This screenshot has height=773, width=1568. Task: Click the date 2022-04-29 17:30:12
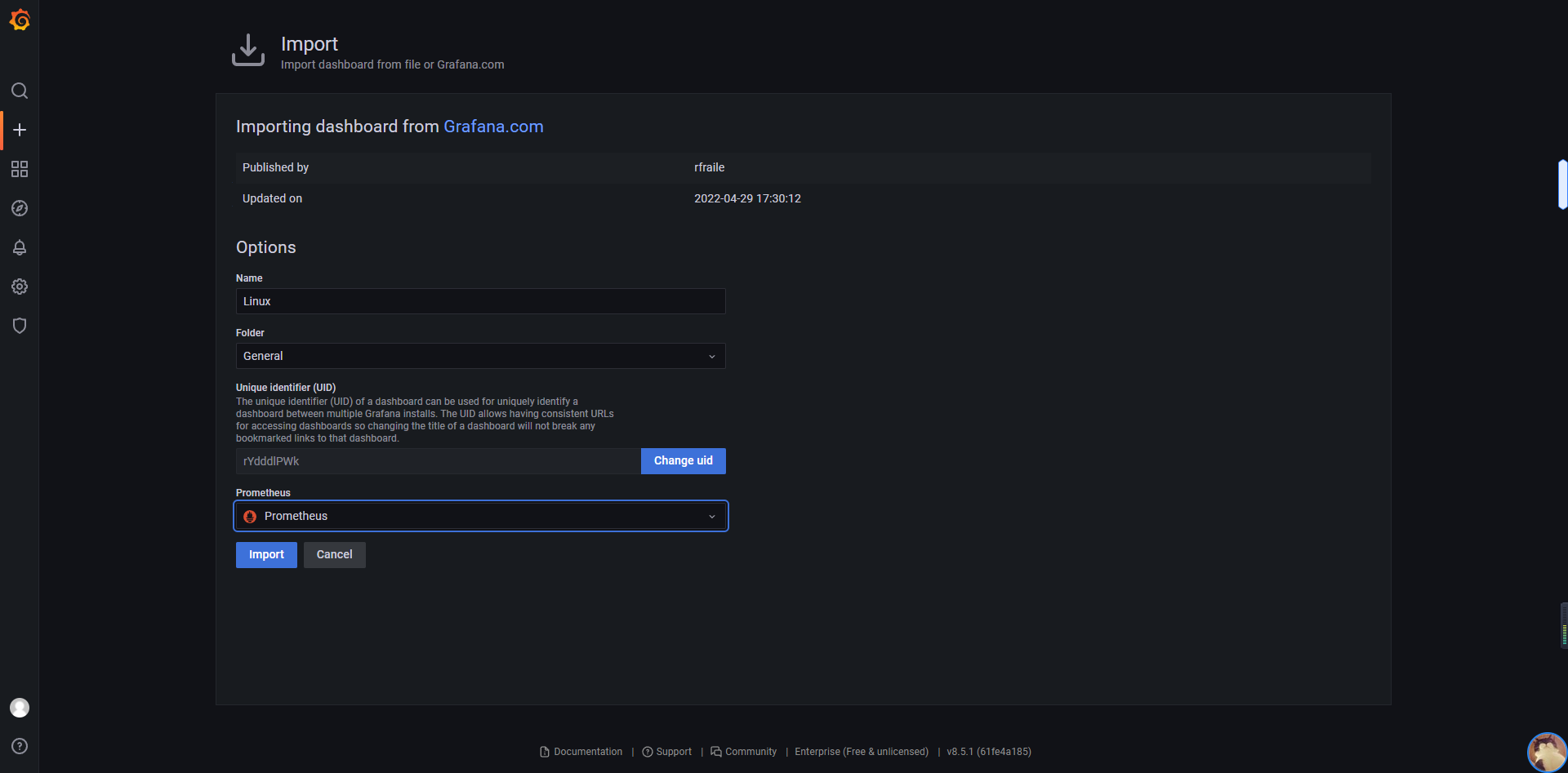click(x=747, y=198)
